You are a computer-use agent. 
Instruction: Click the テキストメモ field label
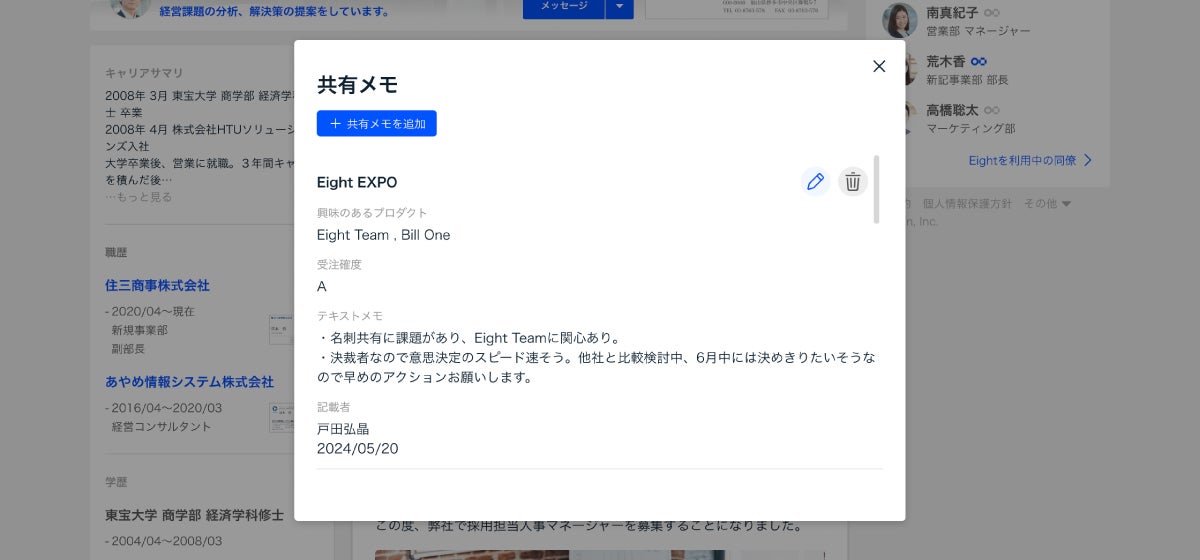pyautogui.click(x=350, y=316)
